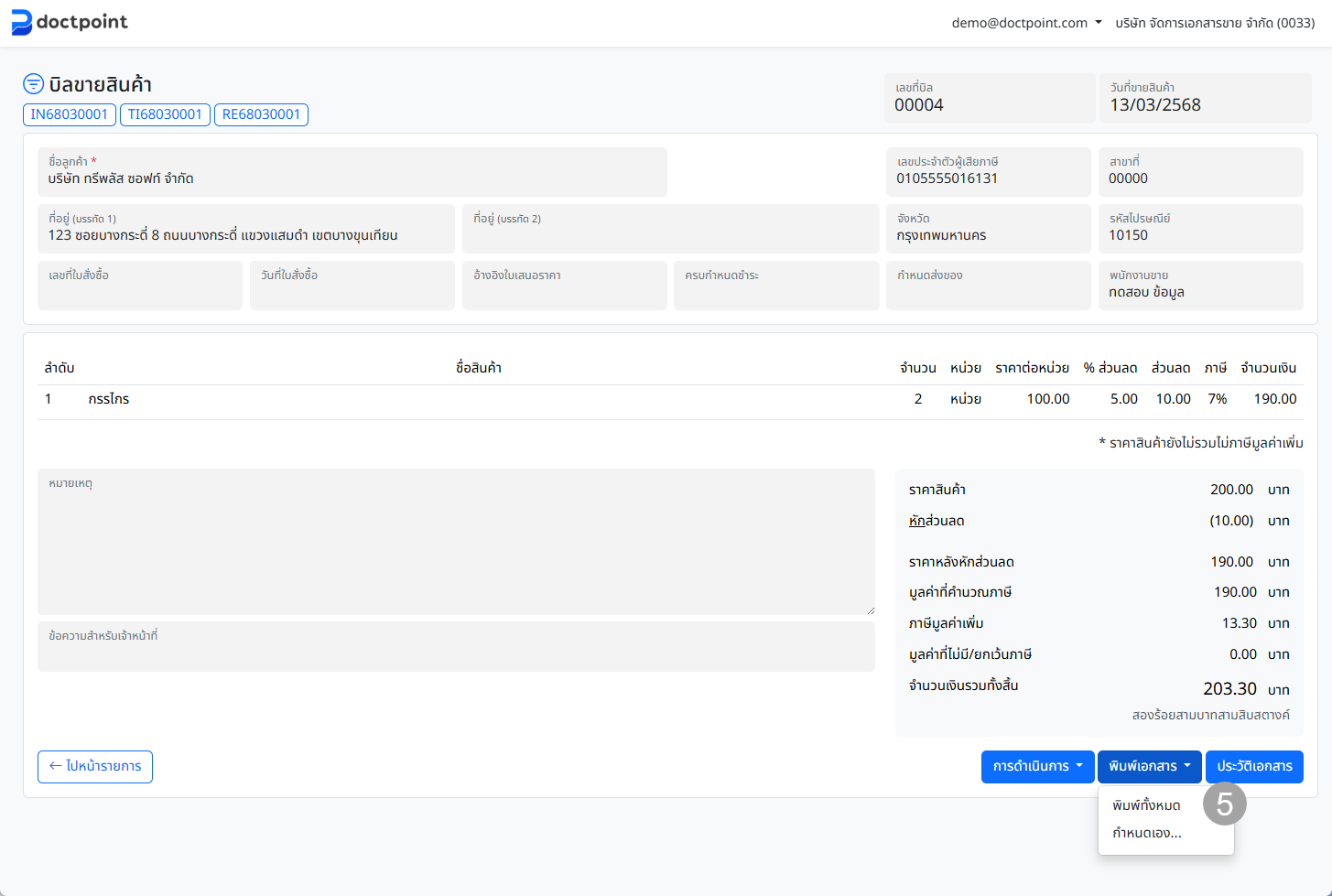Collapse the พิมพ์เอกสาร dropdown button
Screen dimensions: 1332x896
click(x=1149, y=767)
